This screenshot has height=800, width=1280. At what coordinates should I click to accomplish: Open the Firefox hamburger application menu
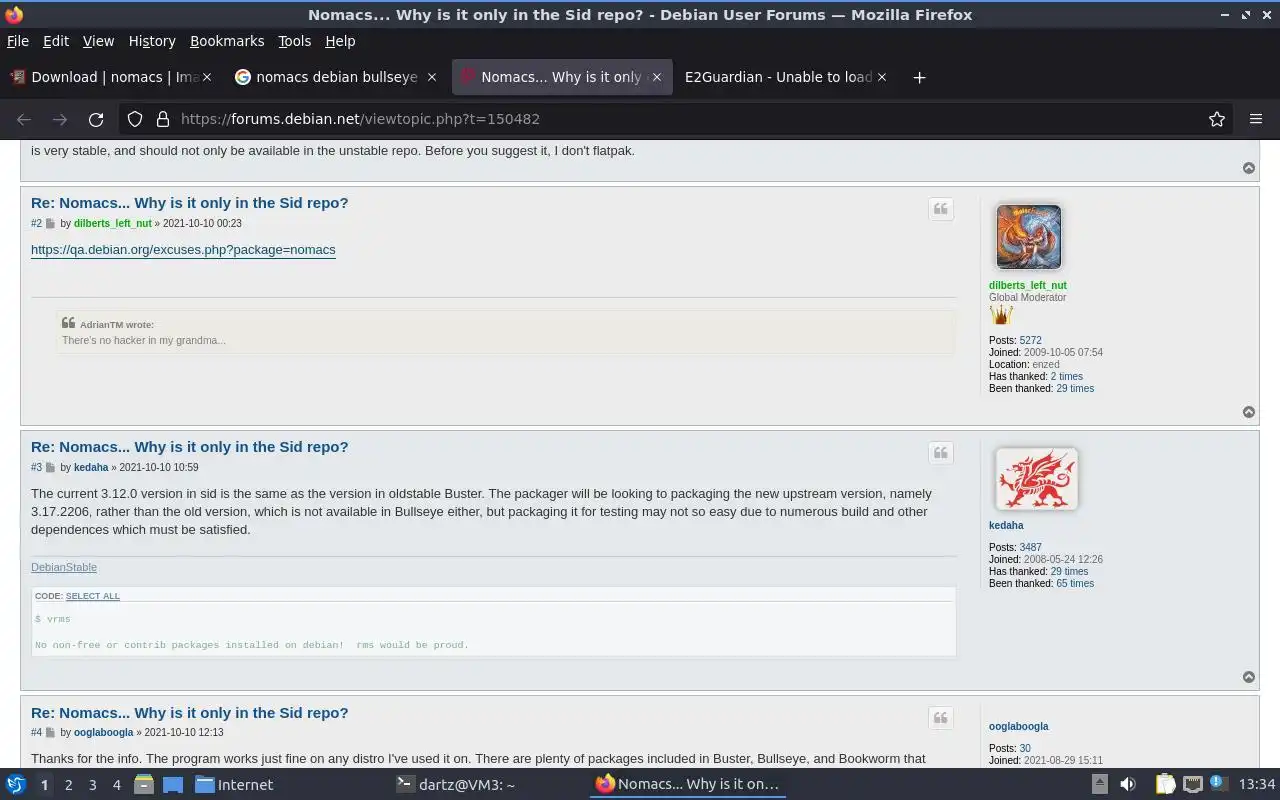pos(1256,119)
